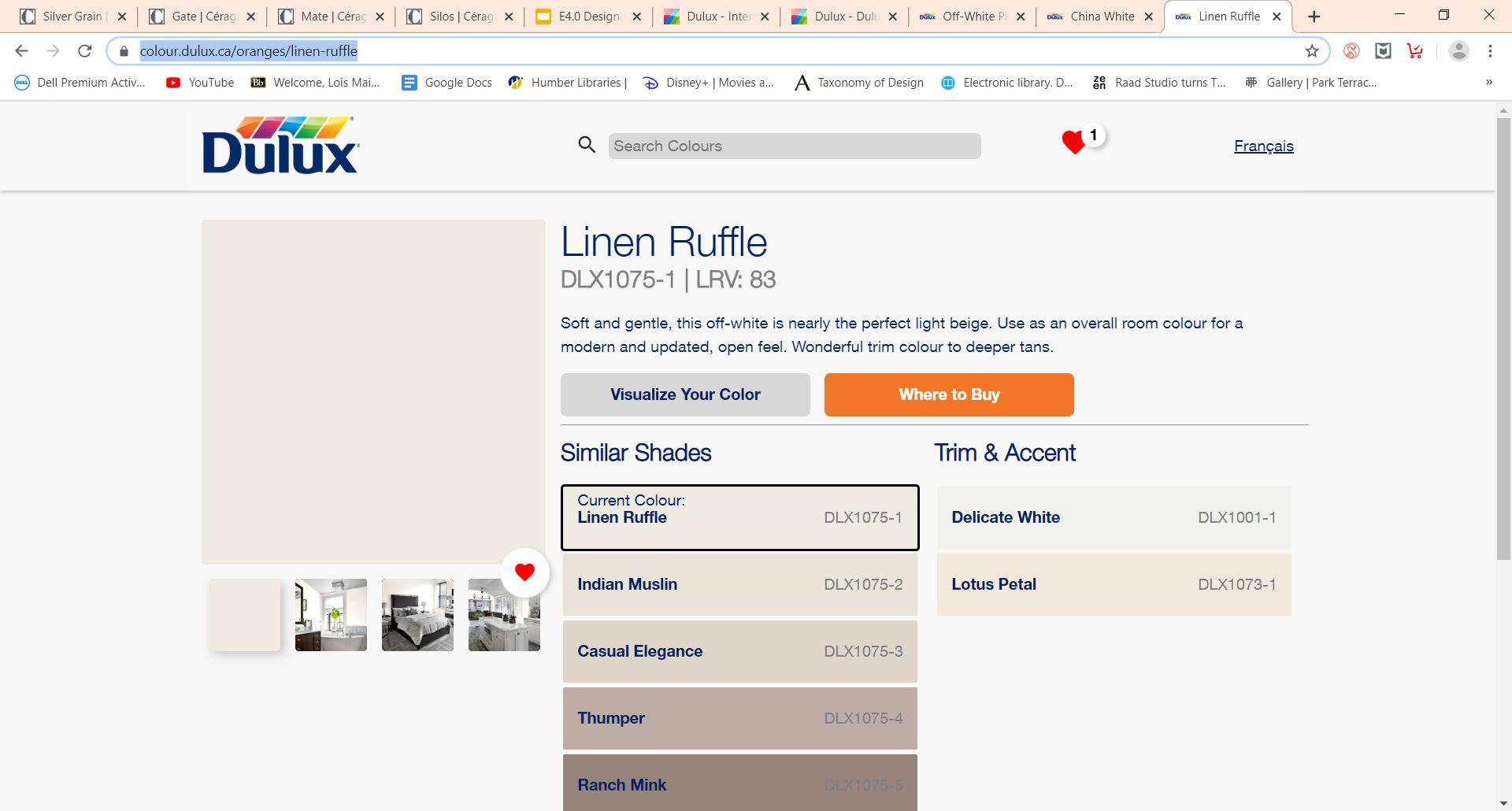Screen dimensions: 1512x811
Task: Switch to Gate Céragrès tab
Action: [x=202, y=17]
